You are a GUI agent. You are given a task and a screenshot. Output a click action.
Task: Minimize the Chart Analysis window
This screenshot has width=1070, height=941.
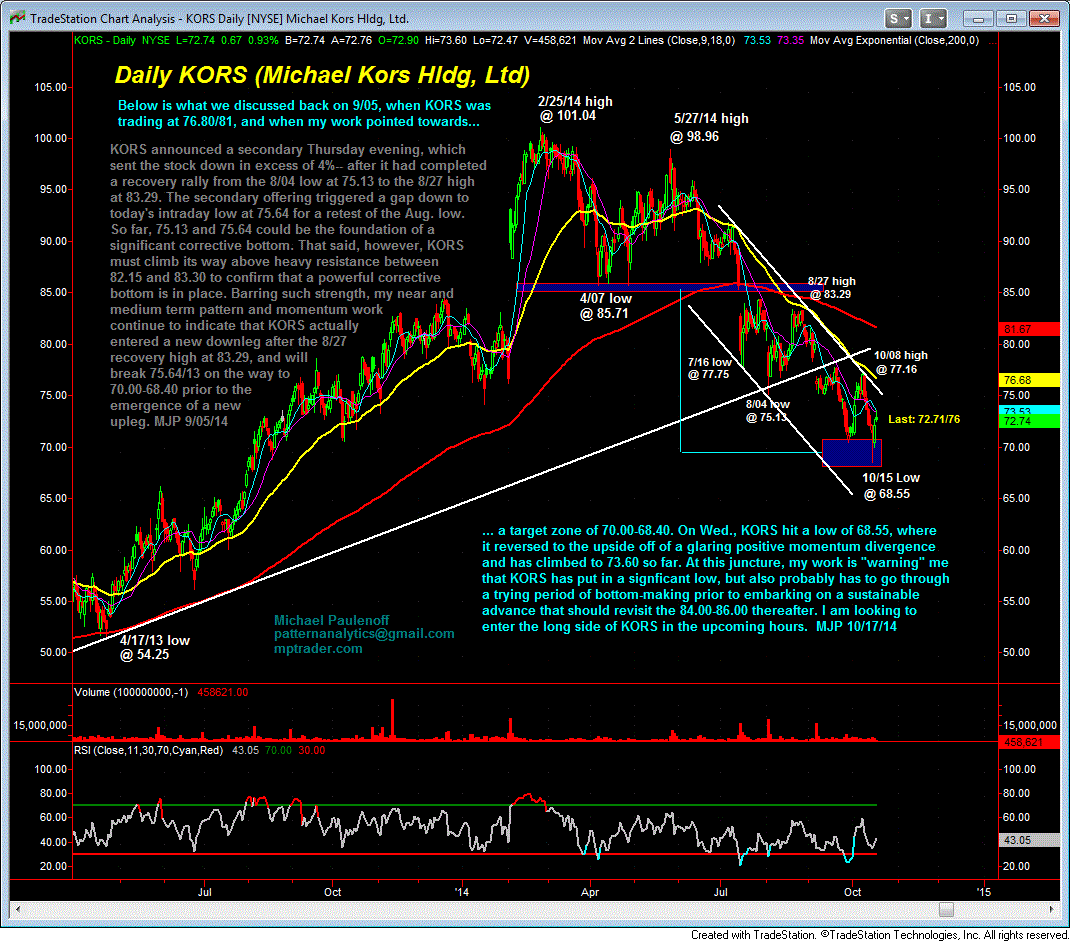[978, 18]
